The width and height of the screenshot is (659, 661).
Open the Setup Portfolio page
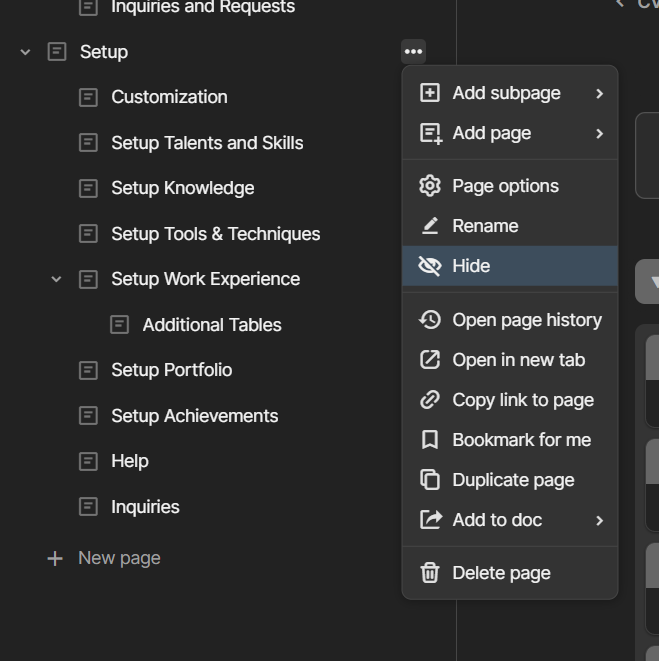[171, 370]
